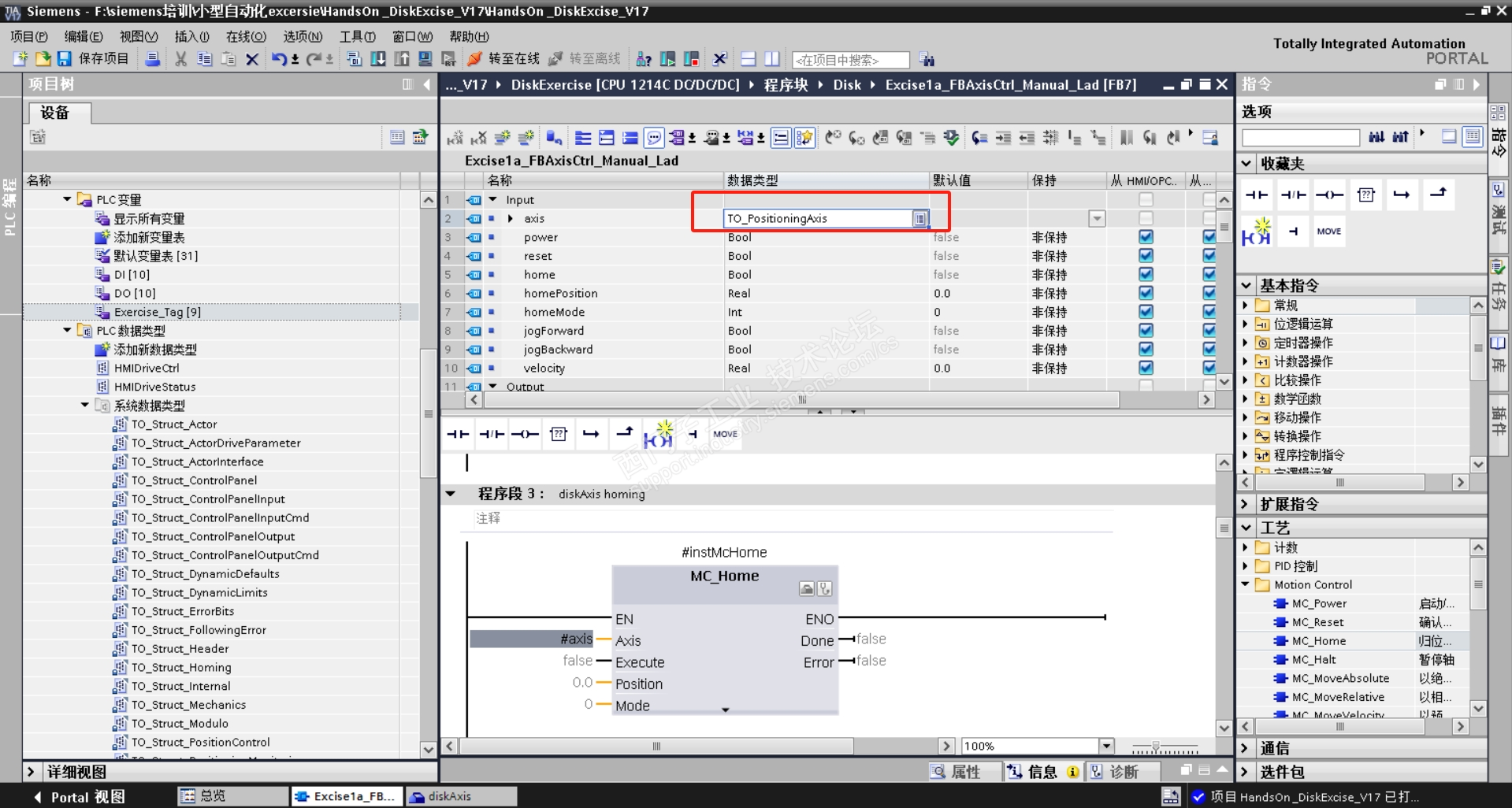Open the 在线(O) menu
Screen dimensions: 1512x808
246,36
